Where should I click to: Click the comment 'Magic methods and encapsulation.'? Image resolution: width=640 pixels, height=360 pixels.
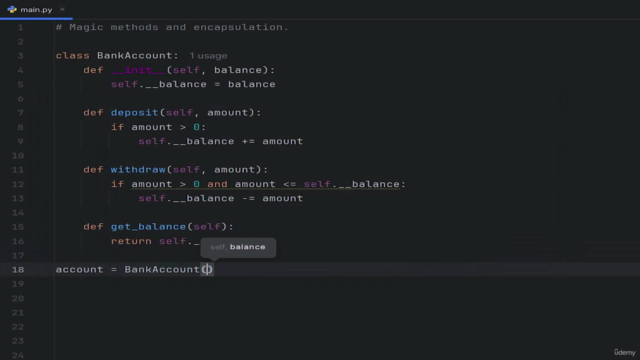pyautogui.click(x=172, y=27)
